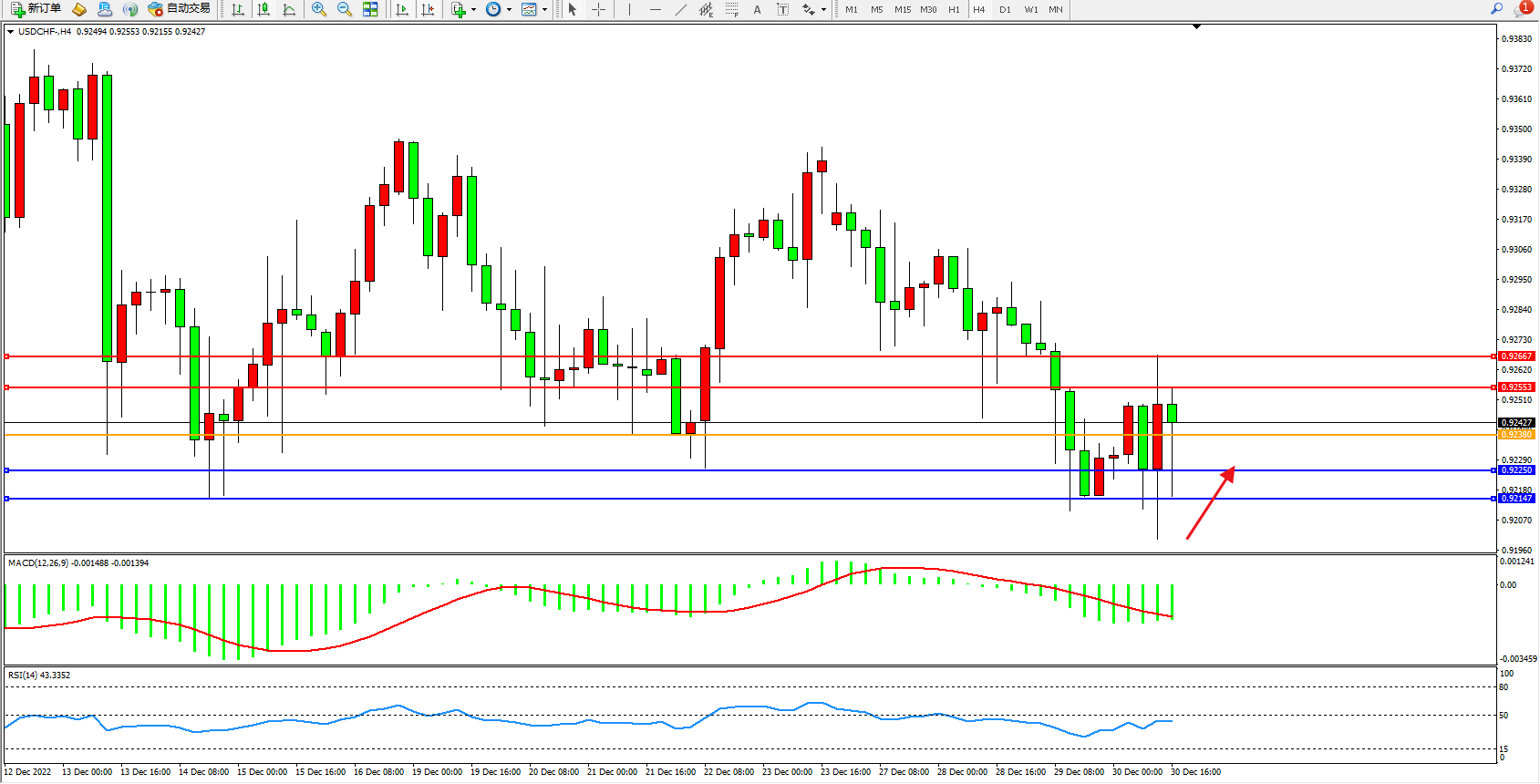
Task: Click the 0.92667 red price level label
Action: click(1516, 356)
